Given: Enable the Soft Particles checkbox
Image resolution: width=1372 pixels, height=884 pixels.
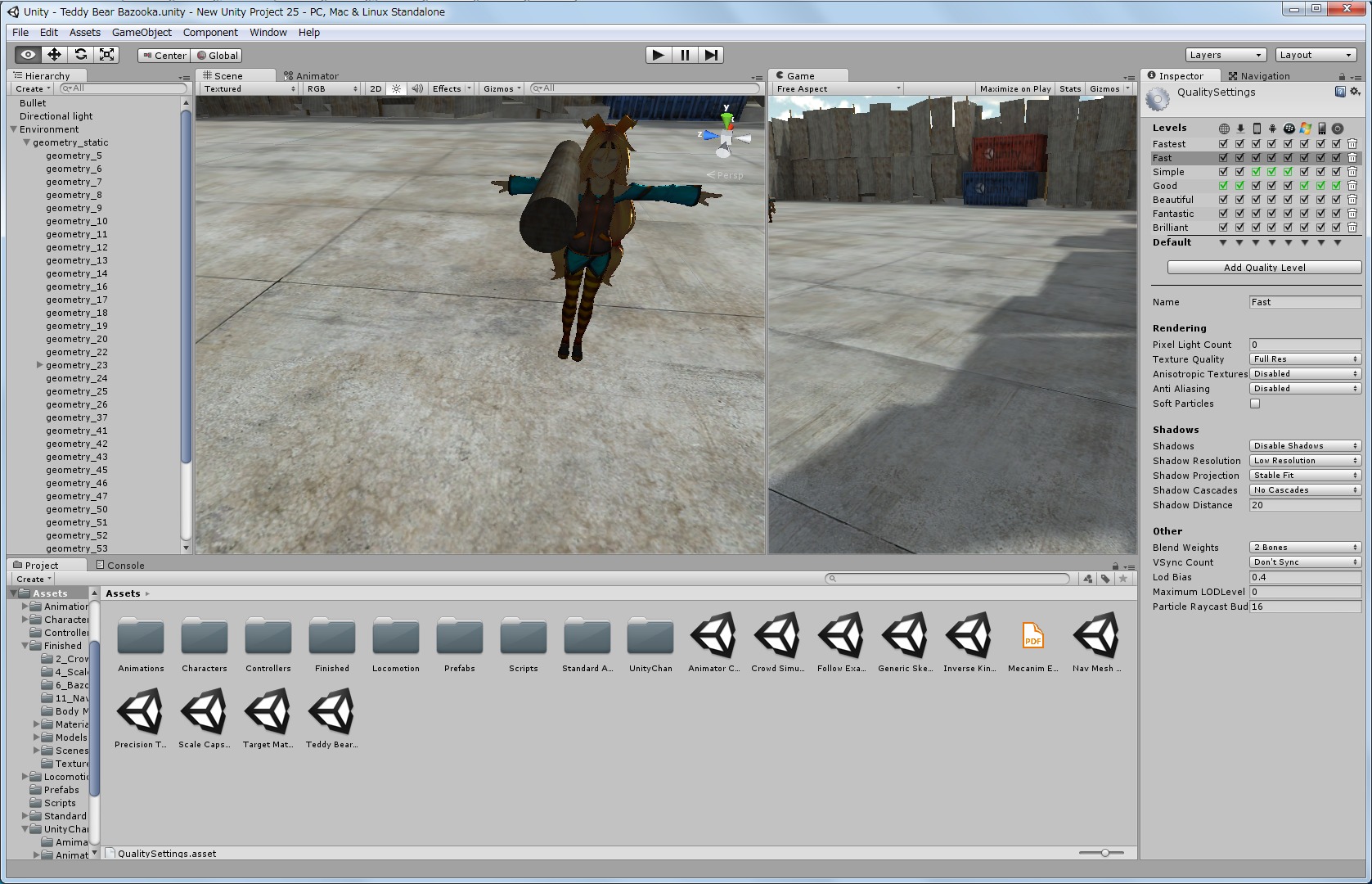Looking at the screenshot, I should pos(1255,404).
